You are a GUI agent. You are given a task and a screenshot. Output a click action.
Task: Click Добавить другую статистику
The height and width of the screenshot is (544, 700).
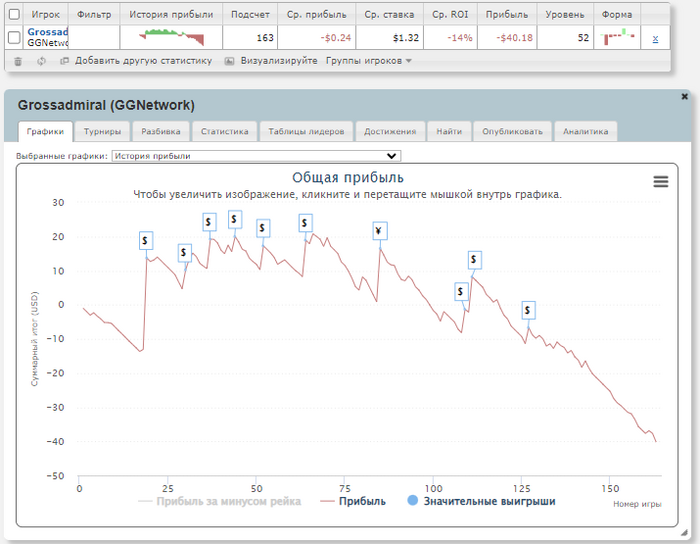click(143, 61)
